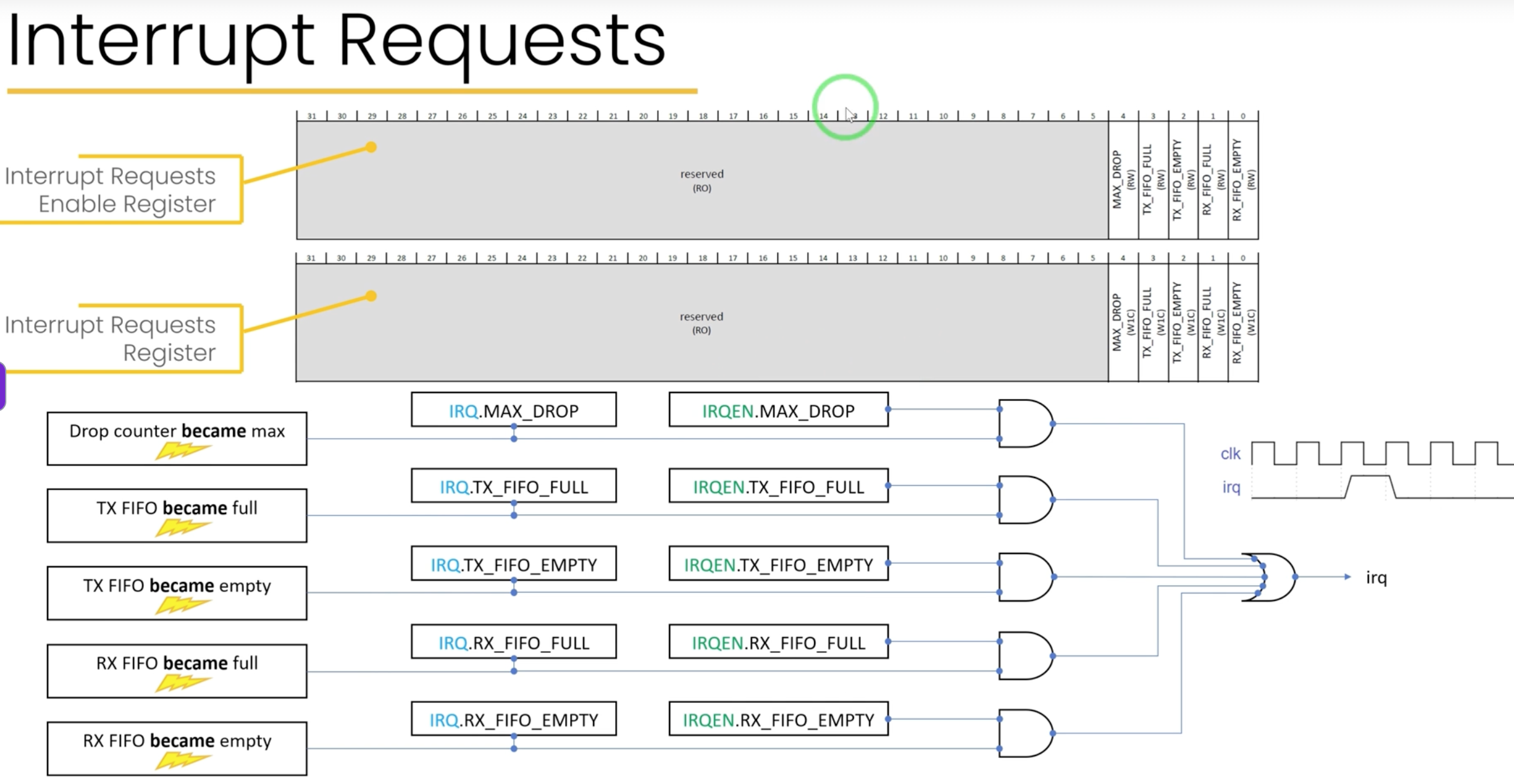Click the IRQ.MAX_DROP box

(x=513, y=410)
